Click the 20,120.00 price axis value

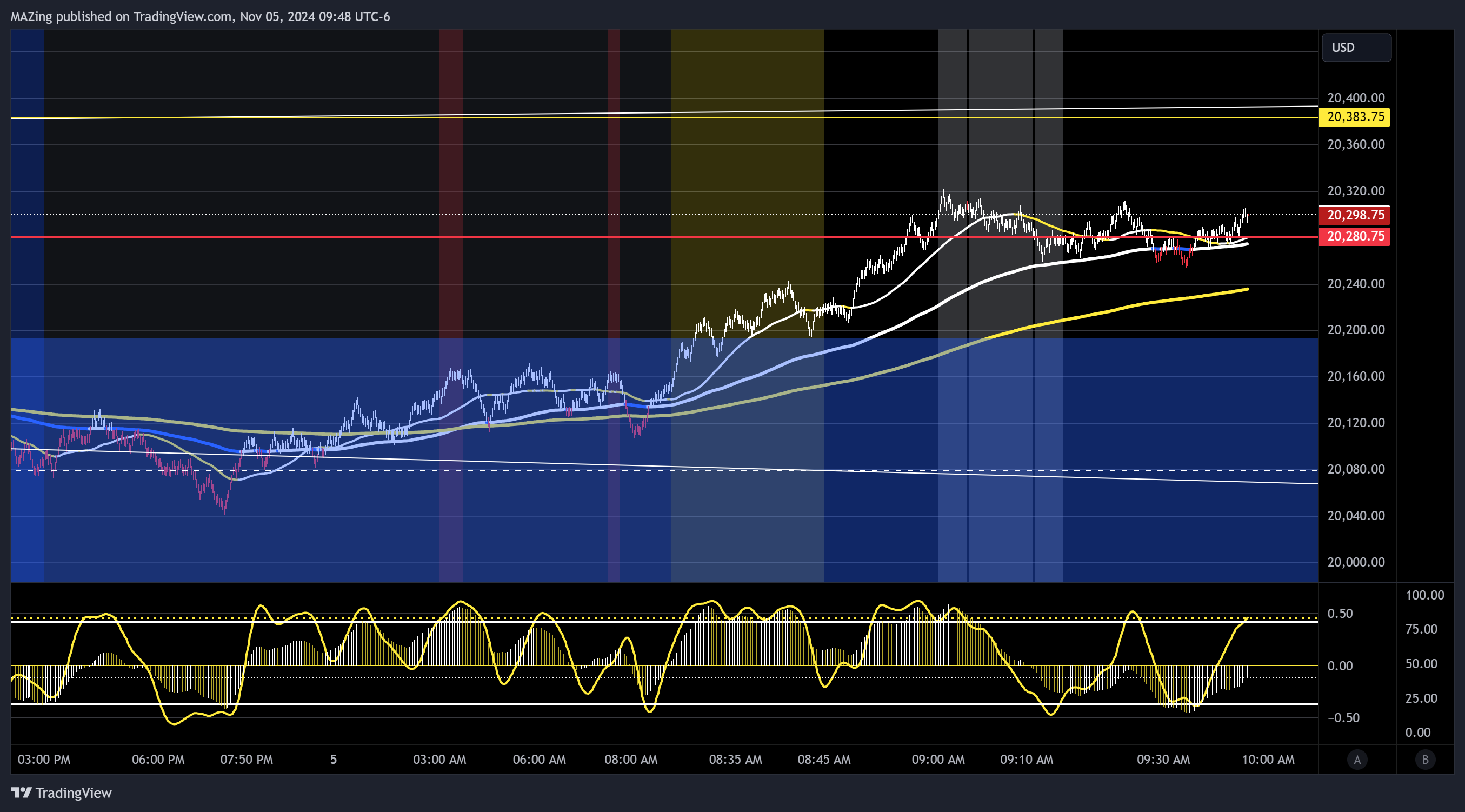pos(1356,423)
